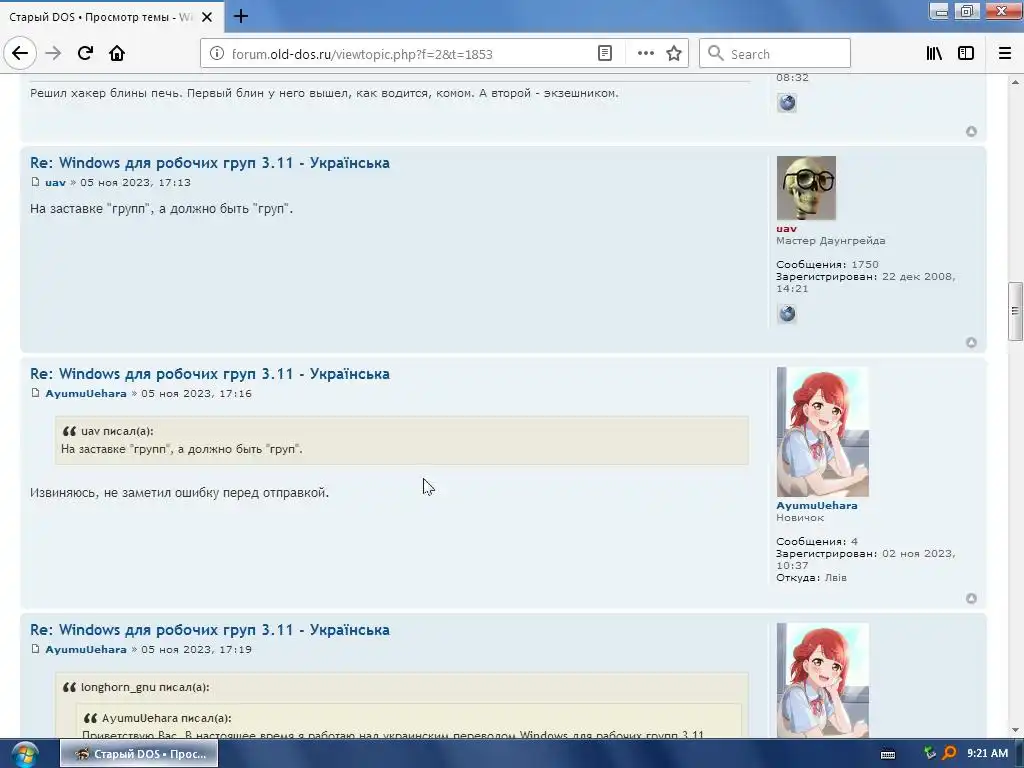Open website icon under uav profile
The width and height of the screenshot is (1024, 768).
pyautogui.click(x=787, y=313)
